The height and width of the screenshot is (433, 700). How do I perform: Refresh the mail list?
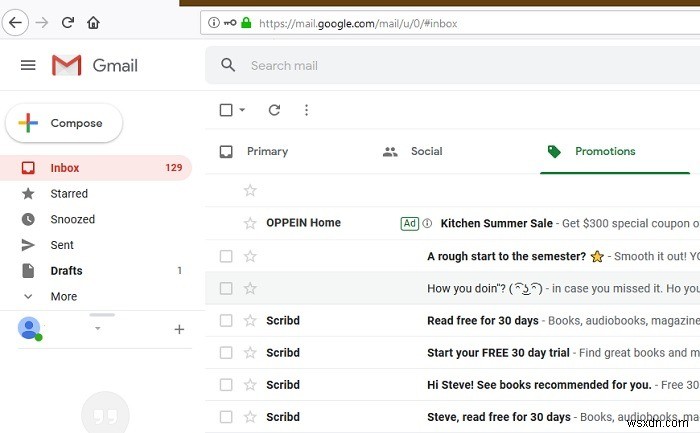274,110
